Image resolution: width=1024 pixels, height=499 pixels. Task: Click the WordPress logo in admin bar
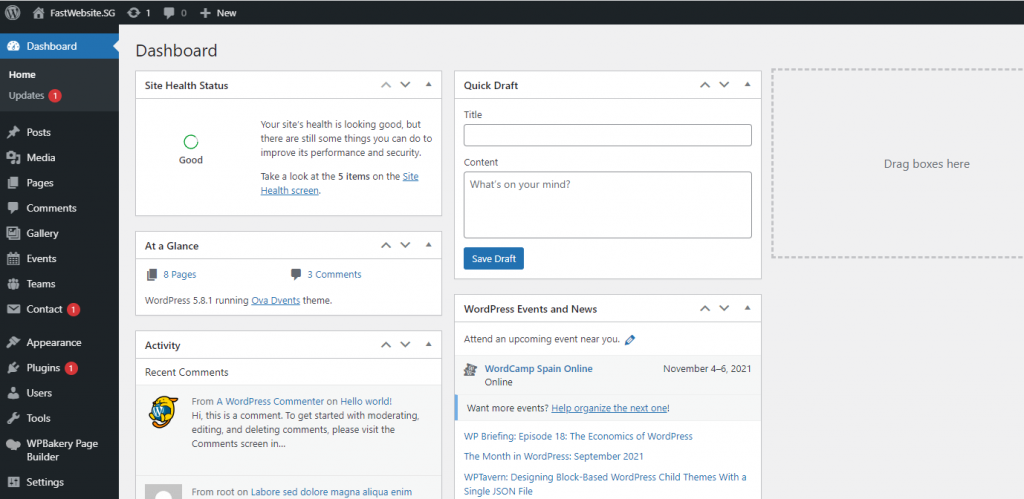tap(13, 13)
